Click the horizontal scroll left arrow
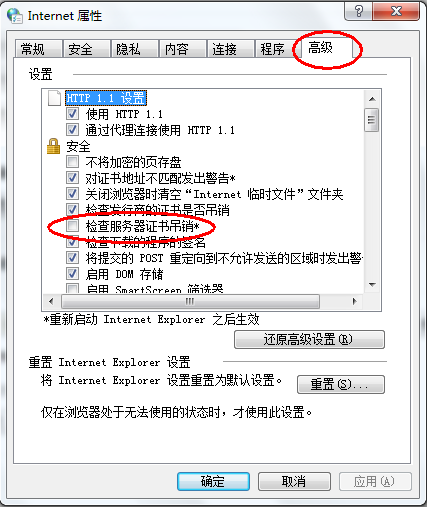 [x=51, y=301]
